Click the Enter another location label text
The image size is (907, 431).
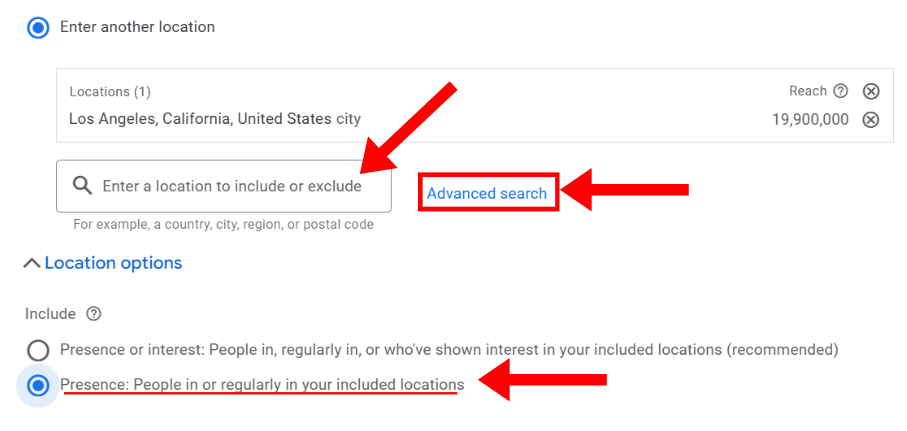[x=137, y=27]
